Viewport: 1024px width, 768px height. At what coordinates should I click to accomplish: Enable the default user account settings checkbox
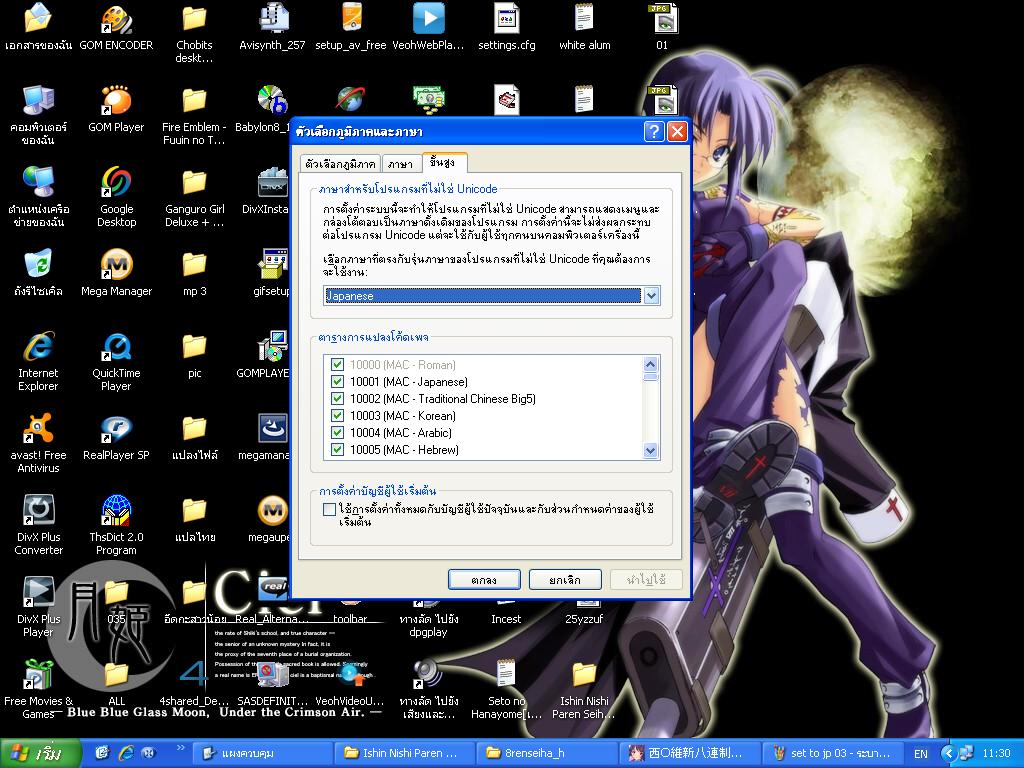click(330, 509)
